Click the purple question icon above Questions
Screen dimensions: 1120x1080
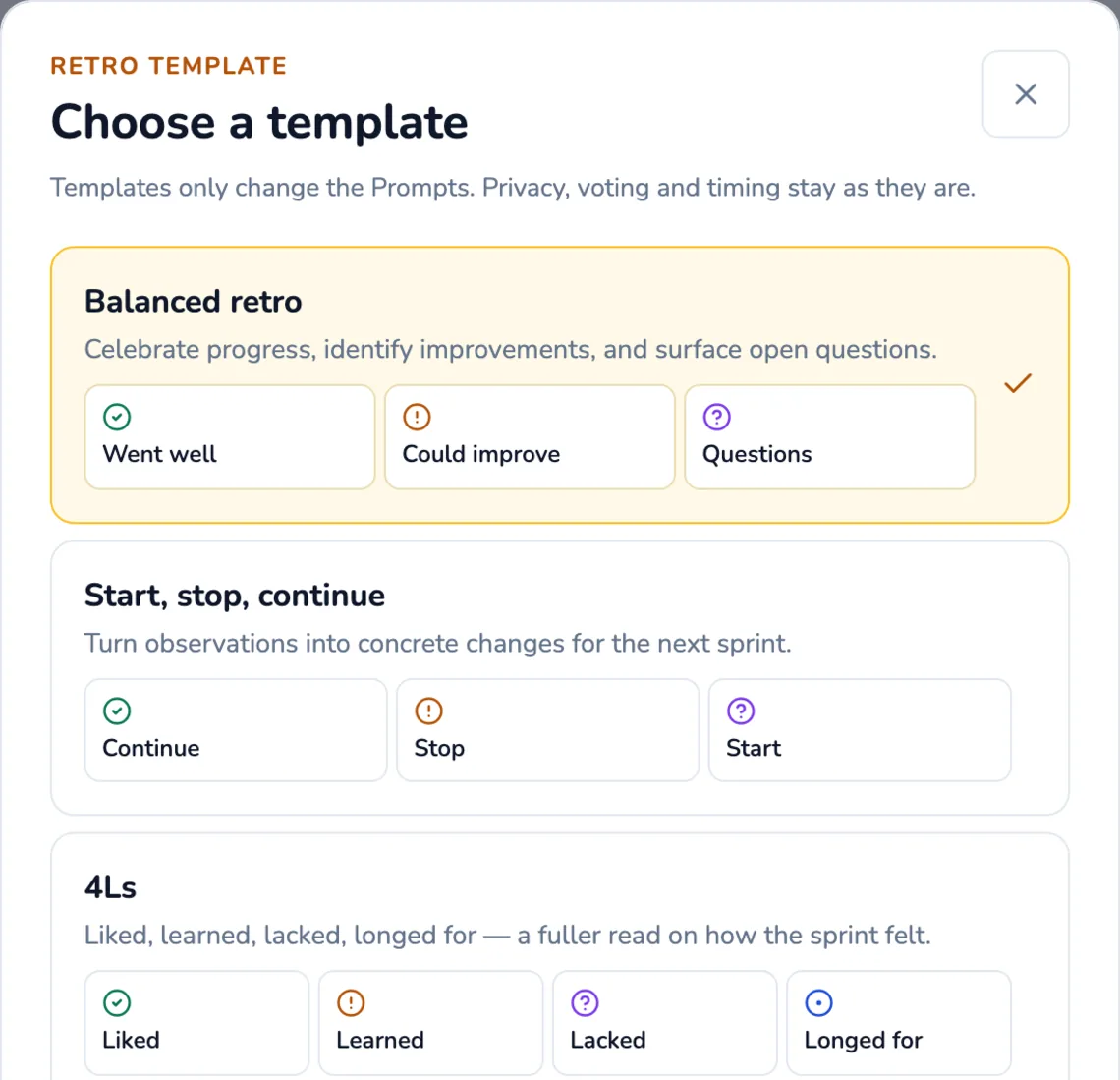717,417
